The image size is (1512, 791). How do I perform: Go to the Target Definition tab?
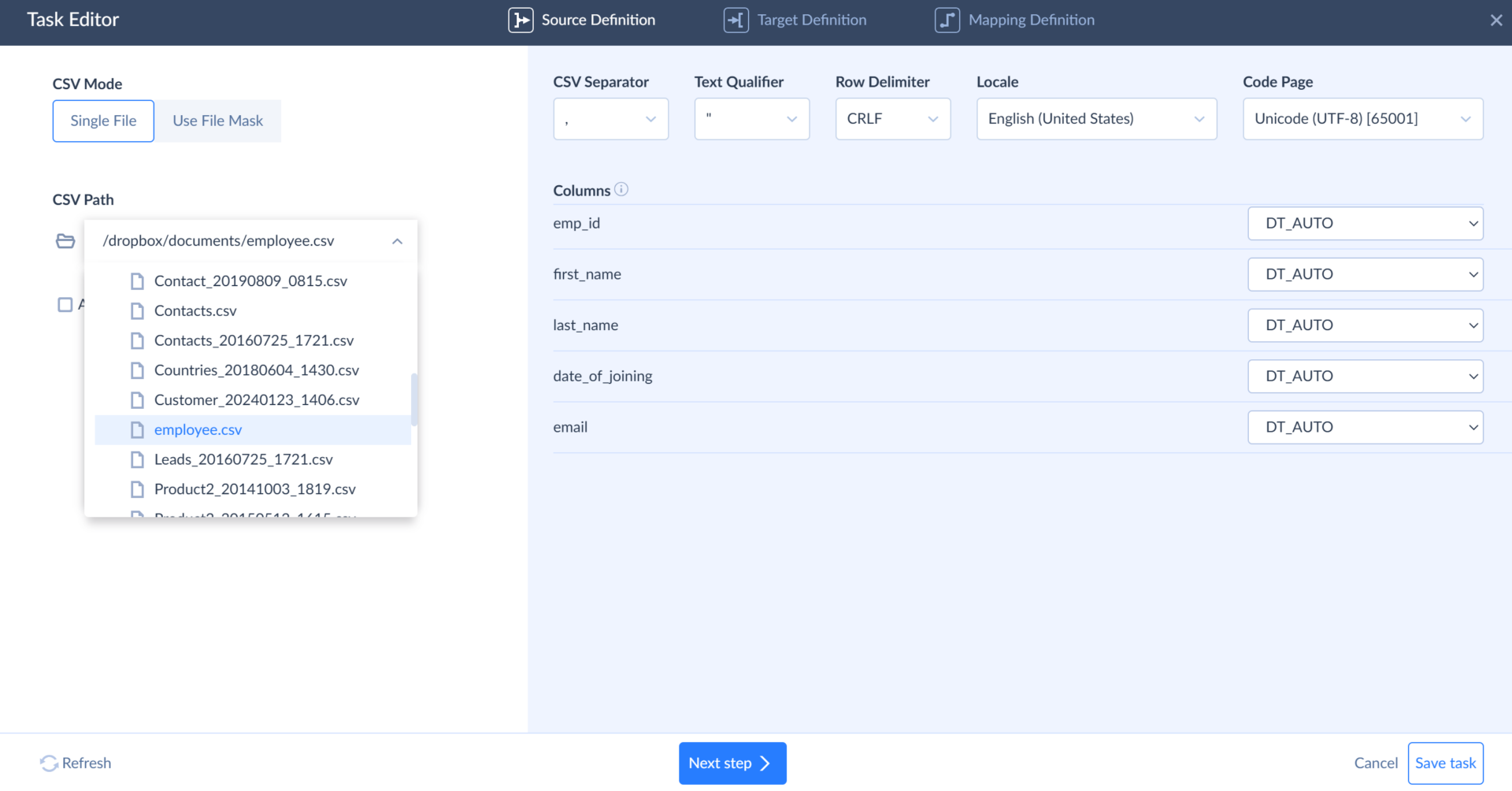[x=811, y=20]
